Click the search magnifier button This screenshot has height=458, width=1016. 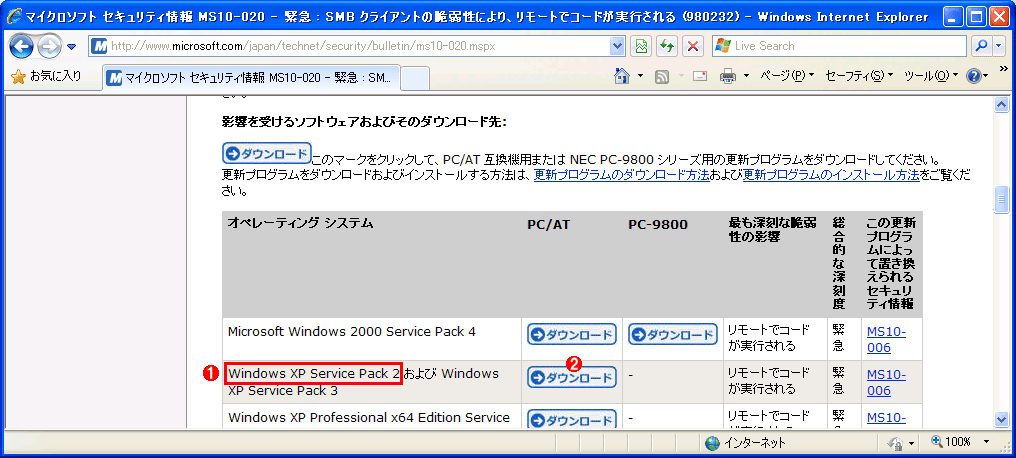pyautogui.click(x=982, y=46)
